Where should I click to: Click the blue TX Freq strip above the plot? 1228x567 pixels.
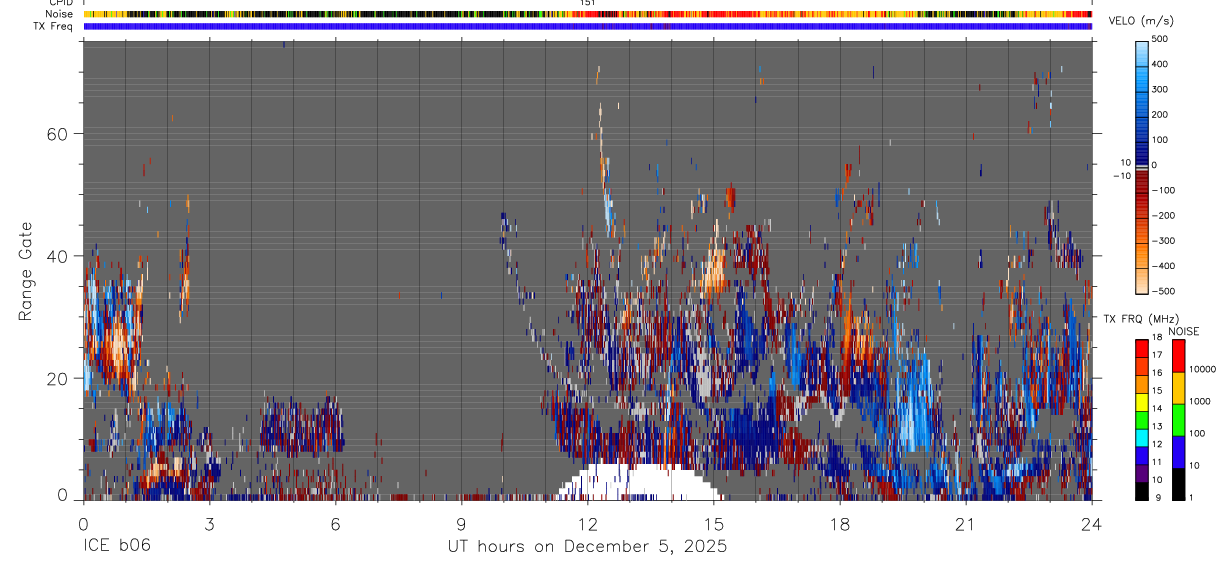[x=587, y=26]
